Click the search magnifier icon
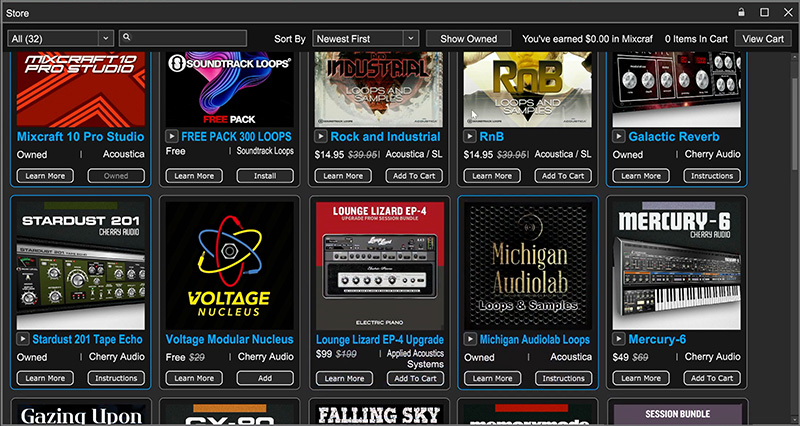This screenshot has width=800, height=426. click(x=126, y=38)
